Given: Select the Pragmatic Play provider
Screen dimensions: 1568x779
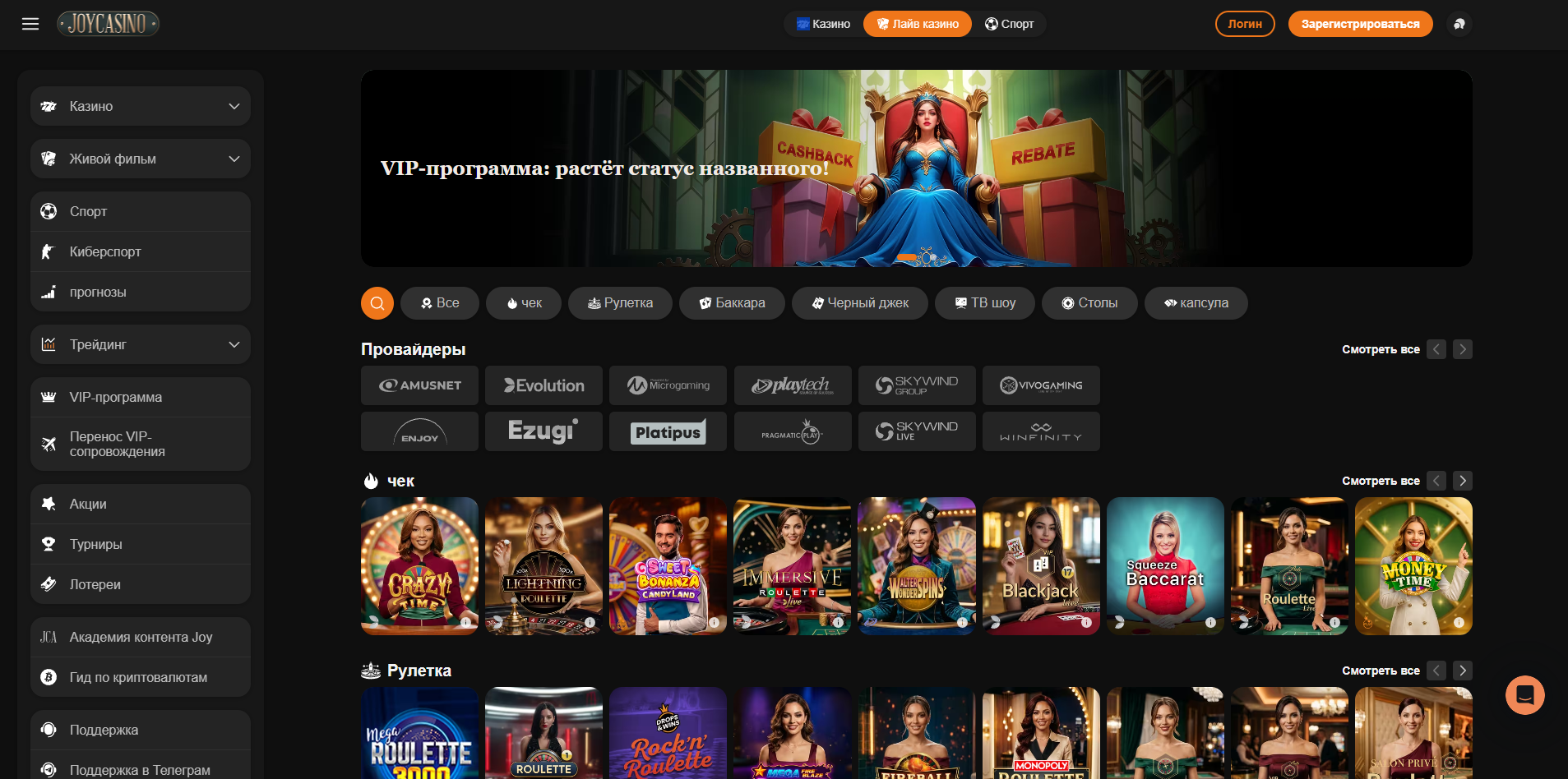Looking at the screenshot, I should (793, 431).
